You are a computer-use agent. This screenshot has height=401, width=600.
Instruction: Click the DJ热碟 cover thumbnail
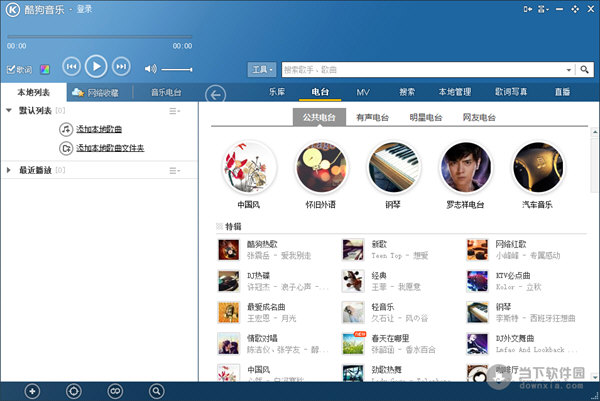[229, 281]
